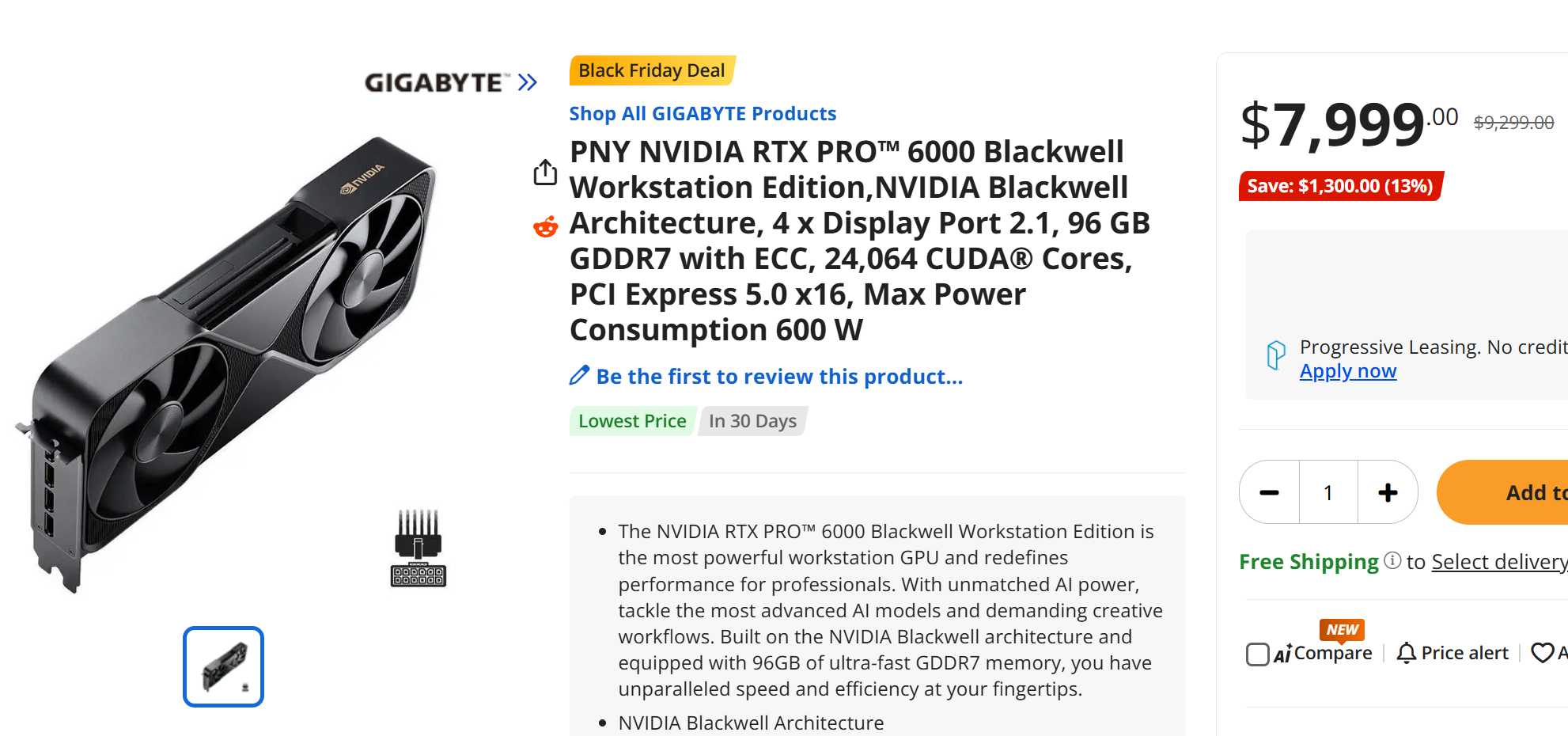Click the Price alert bell icon

1406,653
